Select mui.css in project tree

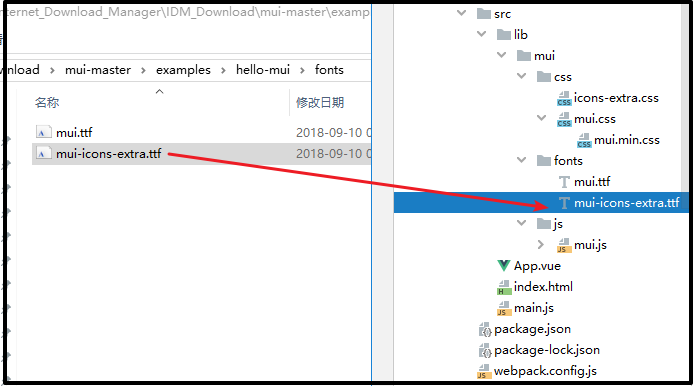[x=594, y=119]
